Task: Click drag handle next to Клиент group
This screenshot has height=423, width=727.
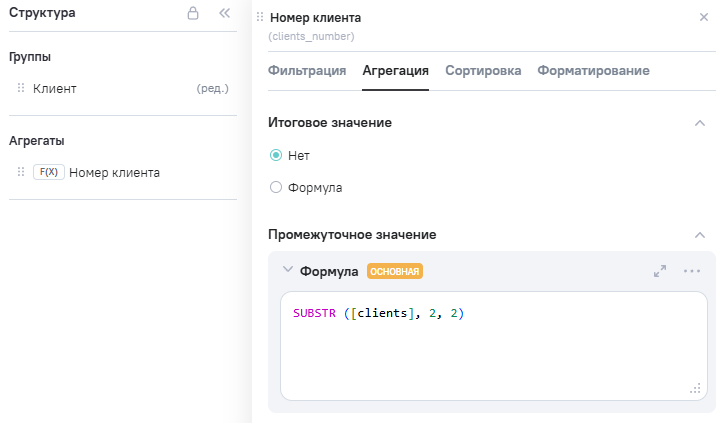Action: [x=21, y=88]
